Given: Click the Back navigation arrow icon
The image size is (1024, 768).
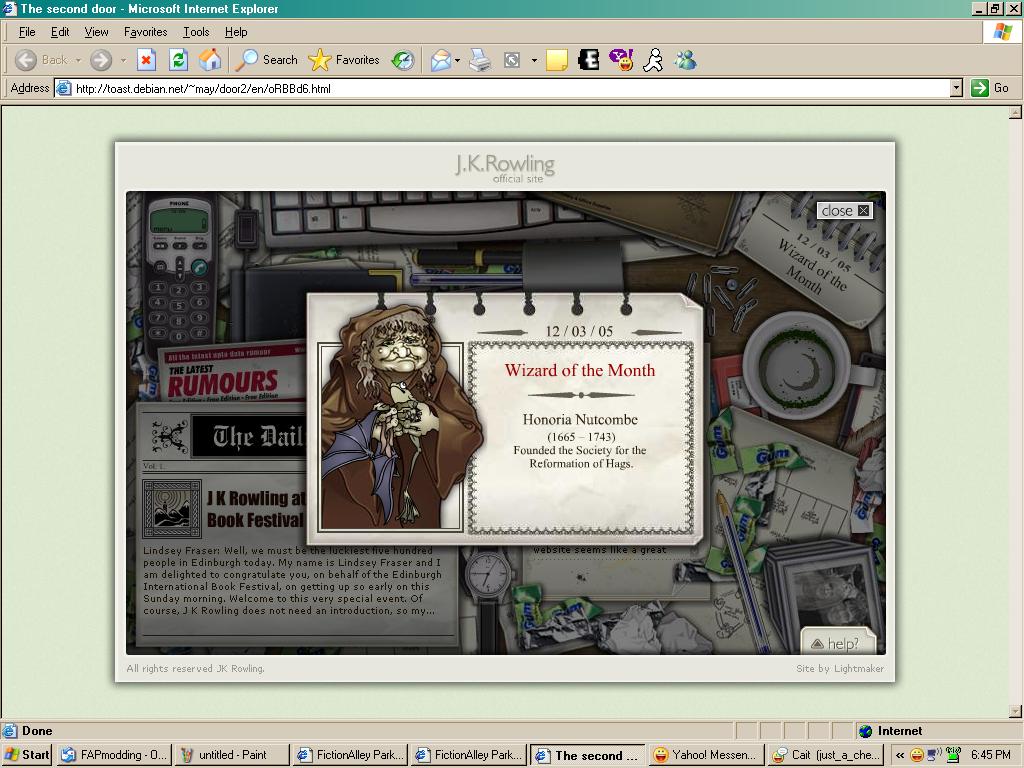Looking at the screenshot, I should point(26,60).
